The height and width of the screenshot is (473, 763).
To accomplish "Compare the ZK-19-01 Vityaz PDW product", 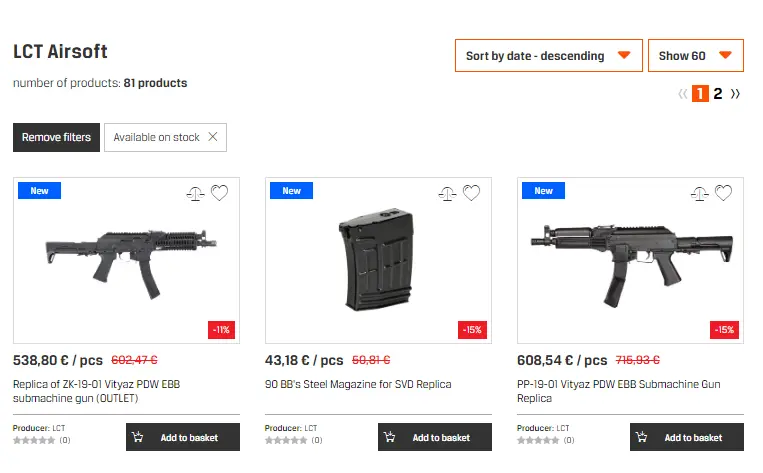I will coord(196,193).
